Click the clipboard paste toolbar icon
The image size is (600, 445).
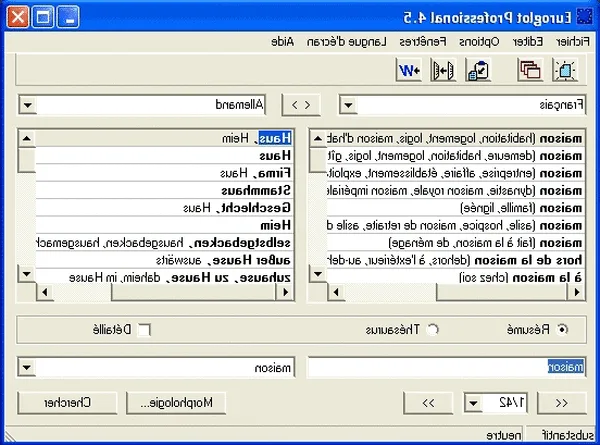click(x=478, y=70)
